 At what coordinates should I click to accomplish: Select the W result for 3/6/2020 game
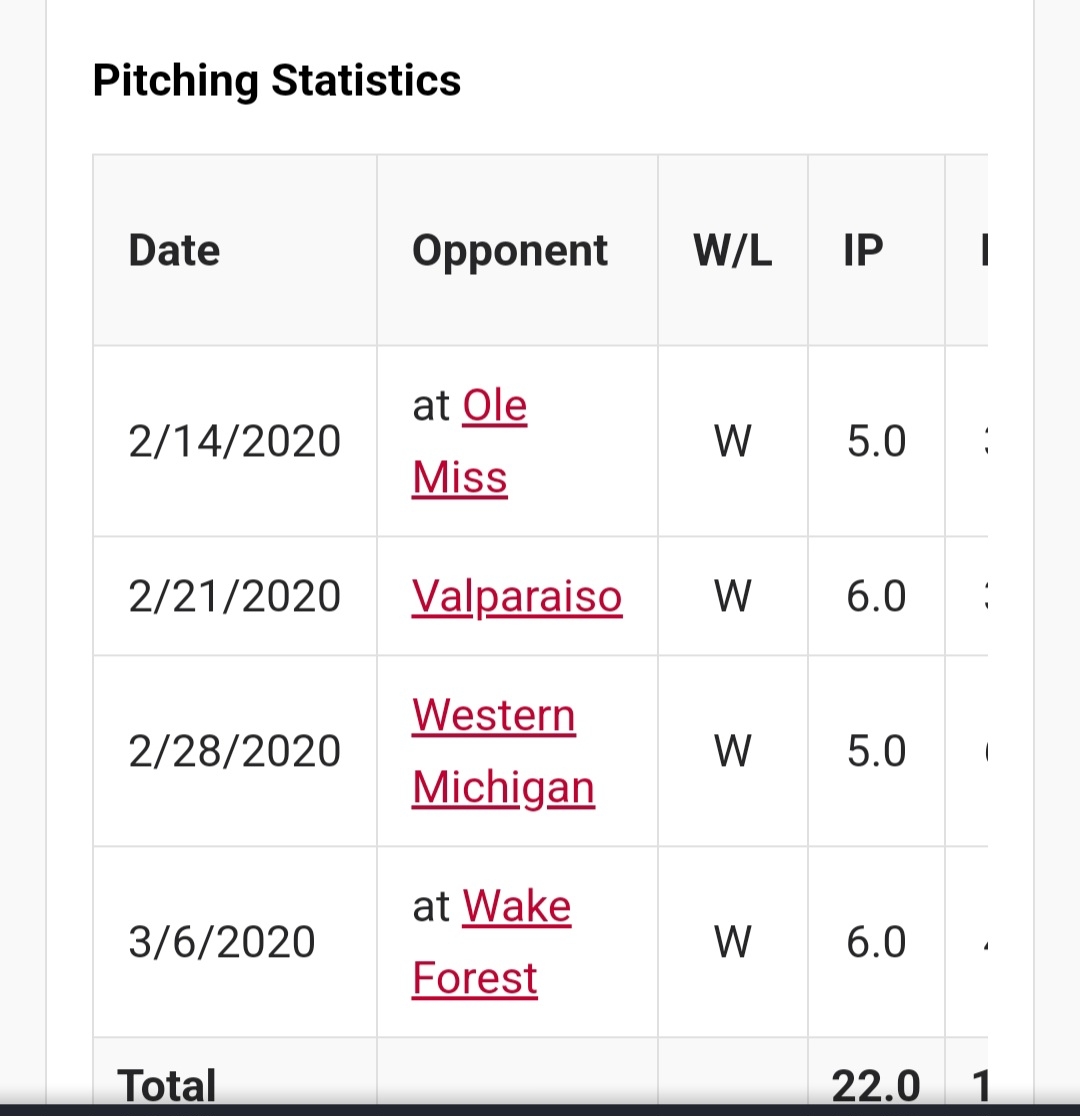732,942
